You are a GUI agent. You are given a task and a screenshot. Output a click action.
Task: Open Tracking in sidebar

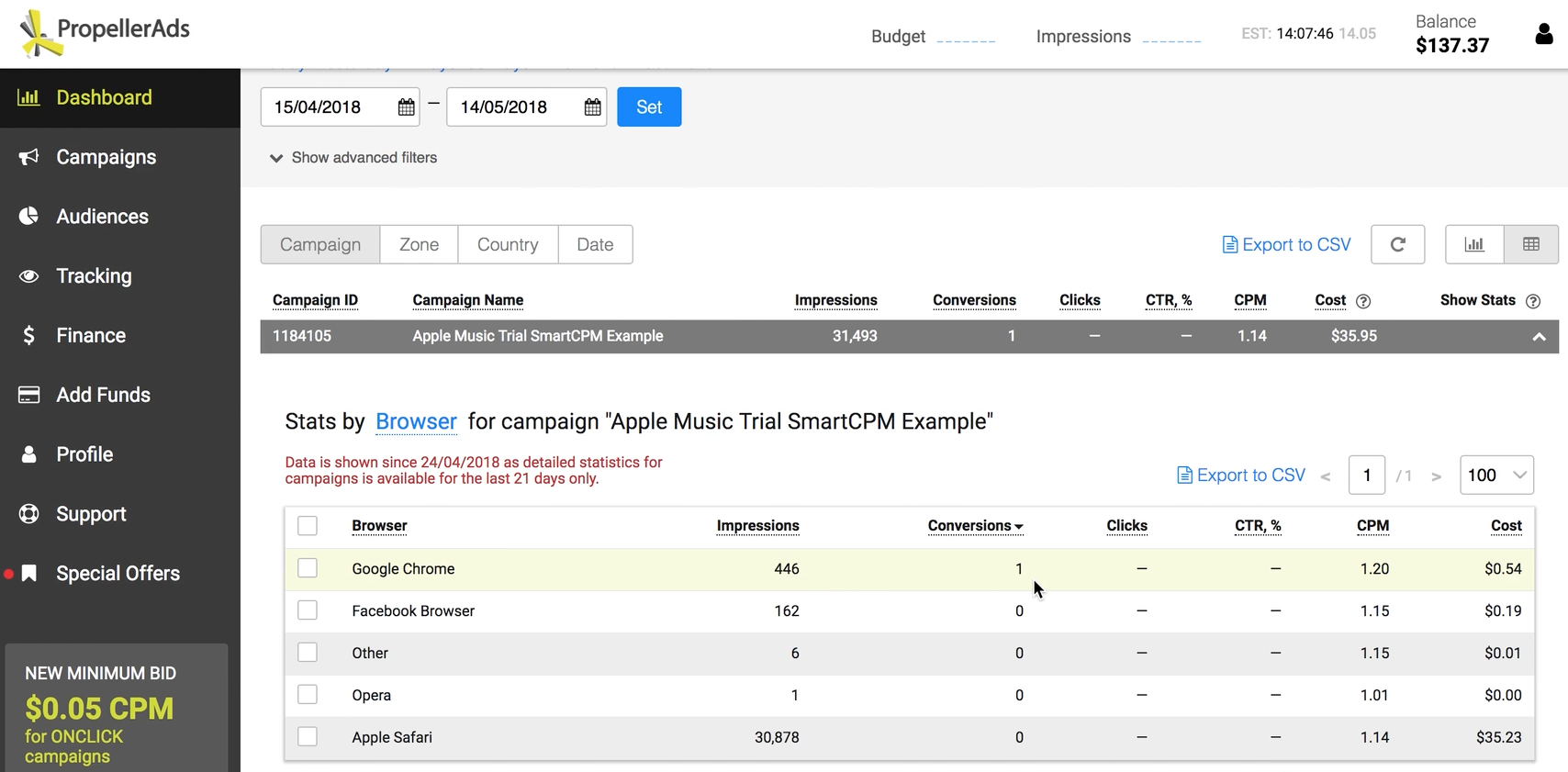click(x=120, y=275)
